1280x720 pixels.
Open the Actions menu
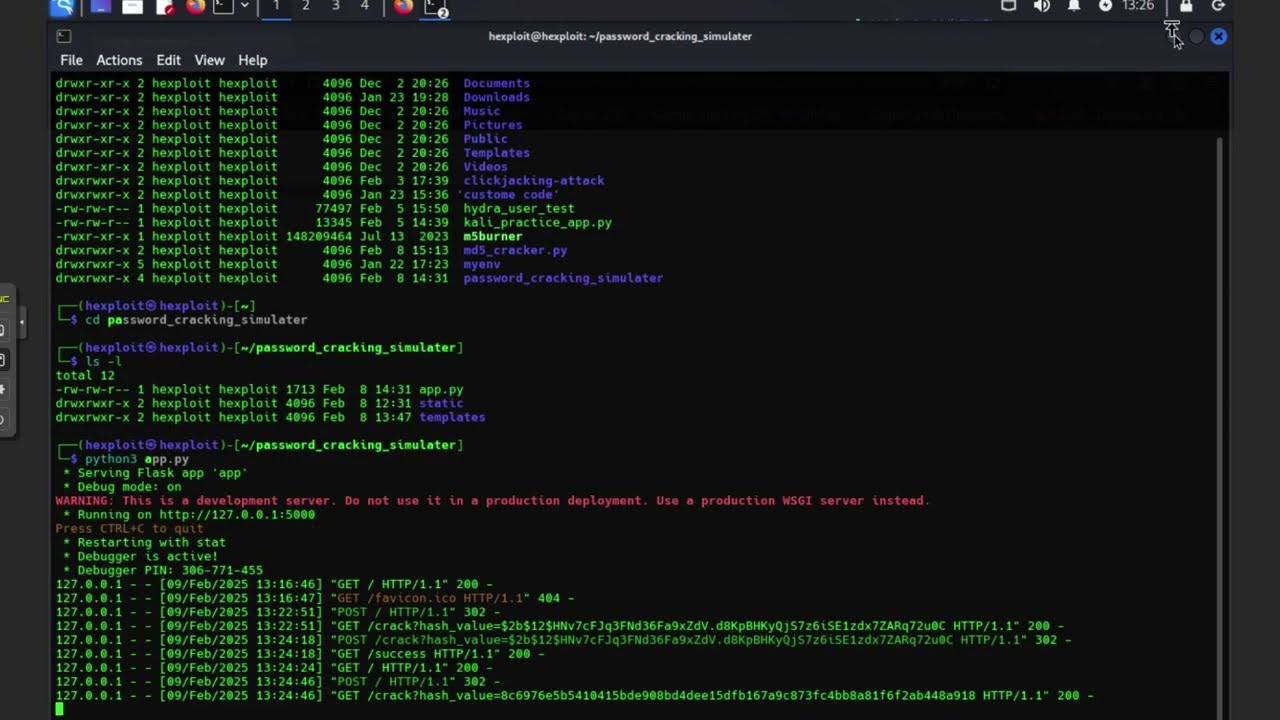(119, 60)
